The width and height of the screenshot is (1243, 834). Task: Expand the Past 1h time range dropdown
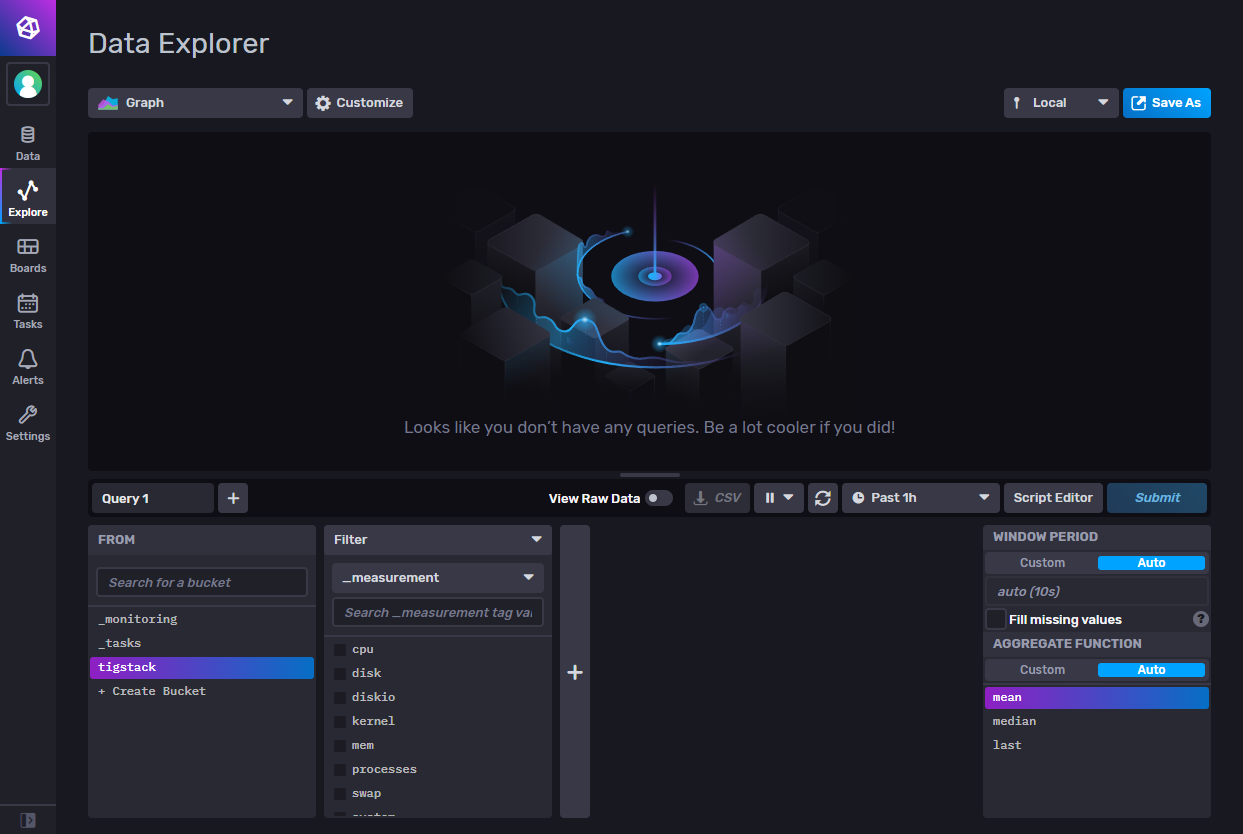coord(920,498)
